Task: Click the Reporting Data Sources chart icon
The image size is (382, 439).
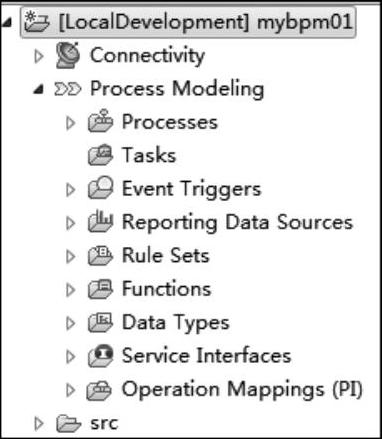Action: [100, 221]
